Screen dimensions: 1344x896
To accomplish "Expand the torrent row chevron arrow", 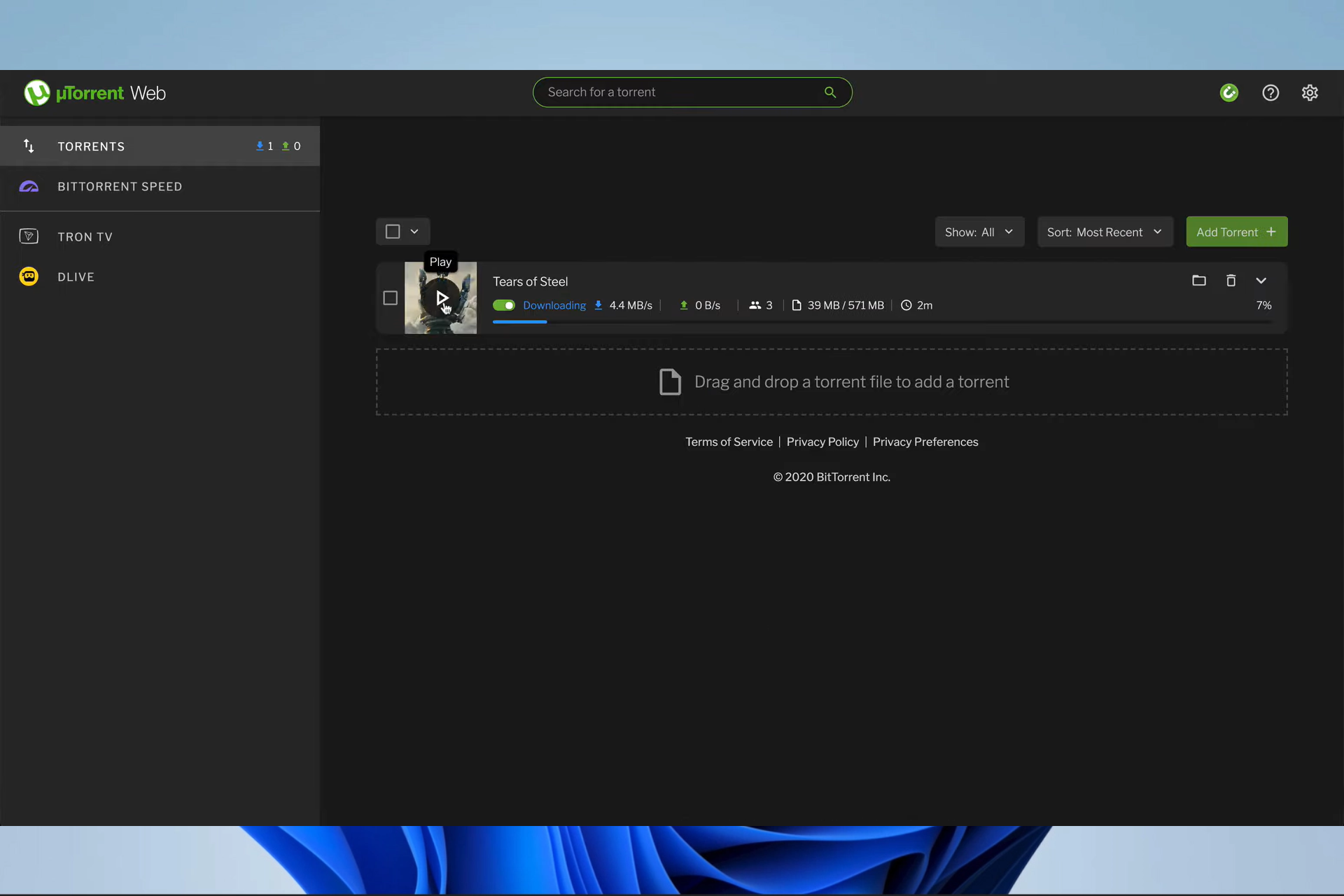I will tap(1261, 281).
